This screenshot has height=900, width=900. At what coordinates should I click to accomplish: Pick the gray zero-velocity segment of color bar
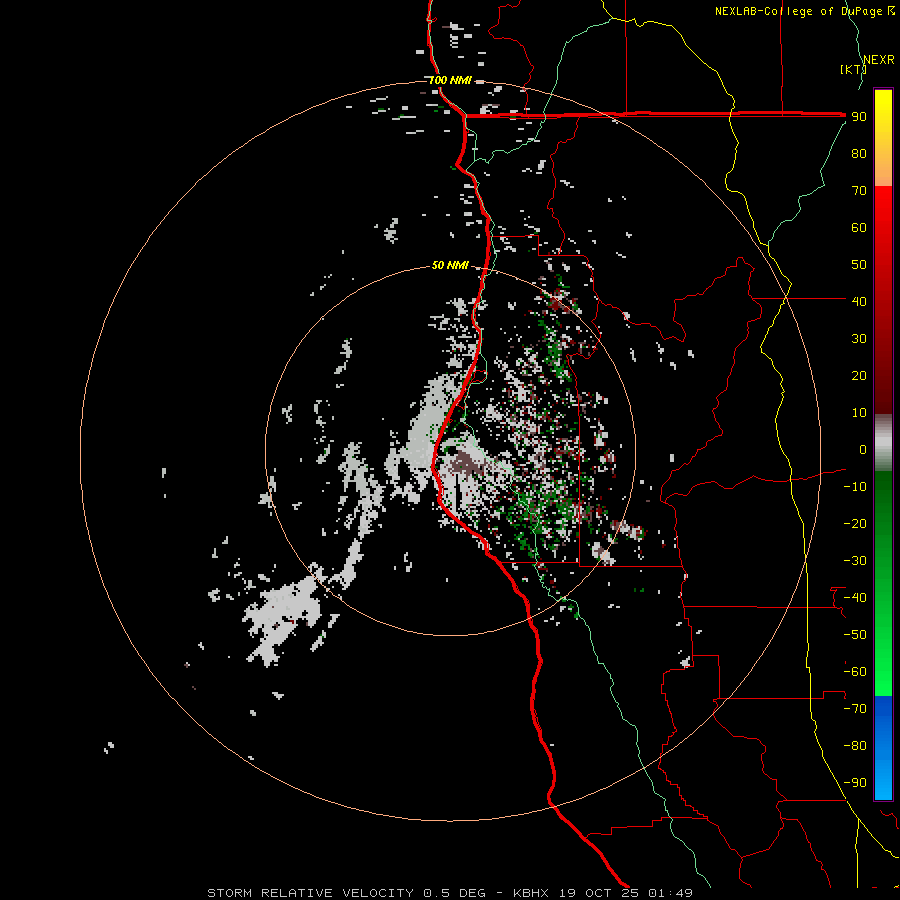pos(883,443)
